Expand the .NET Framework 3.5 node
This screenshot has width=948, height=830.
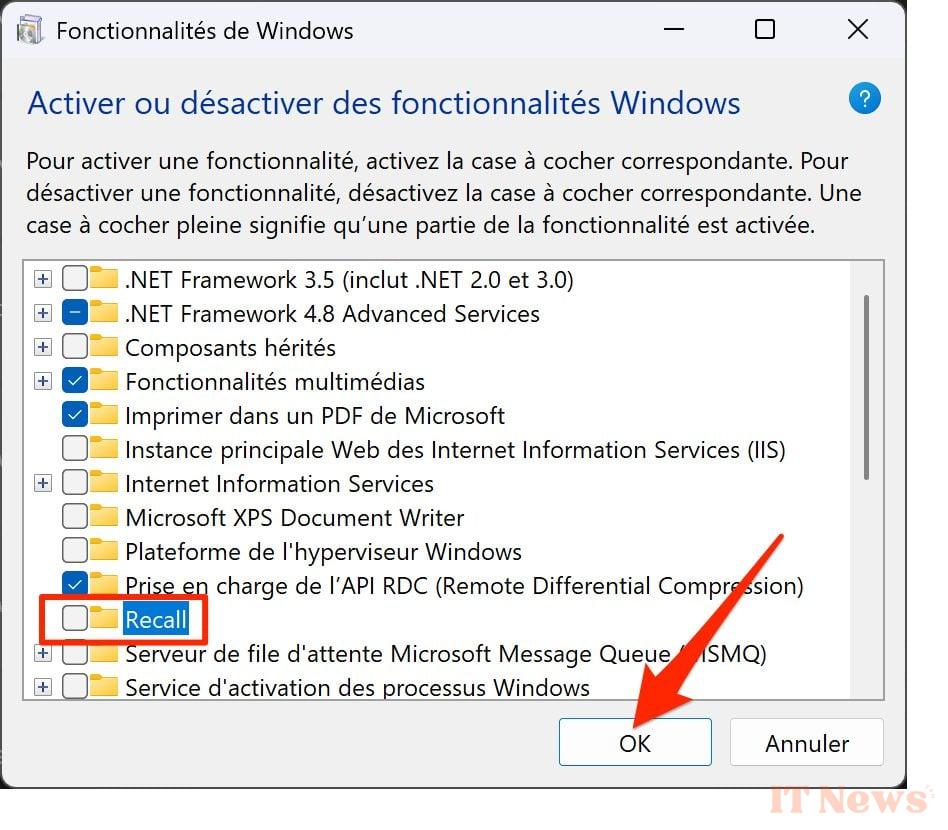(42, 279)
